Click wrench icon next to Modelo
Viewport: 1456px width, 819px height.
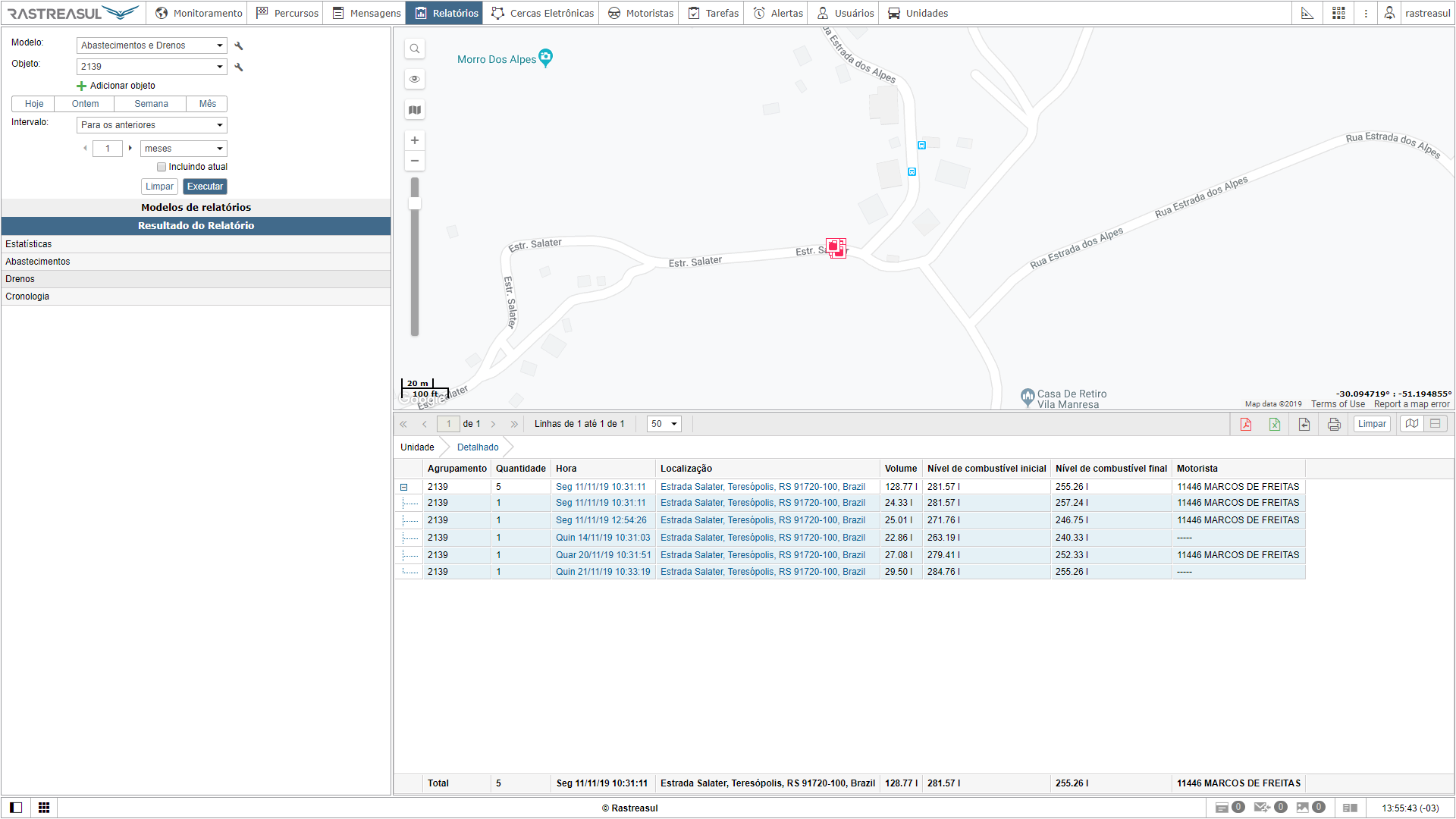(239, 46)
